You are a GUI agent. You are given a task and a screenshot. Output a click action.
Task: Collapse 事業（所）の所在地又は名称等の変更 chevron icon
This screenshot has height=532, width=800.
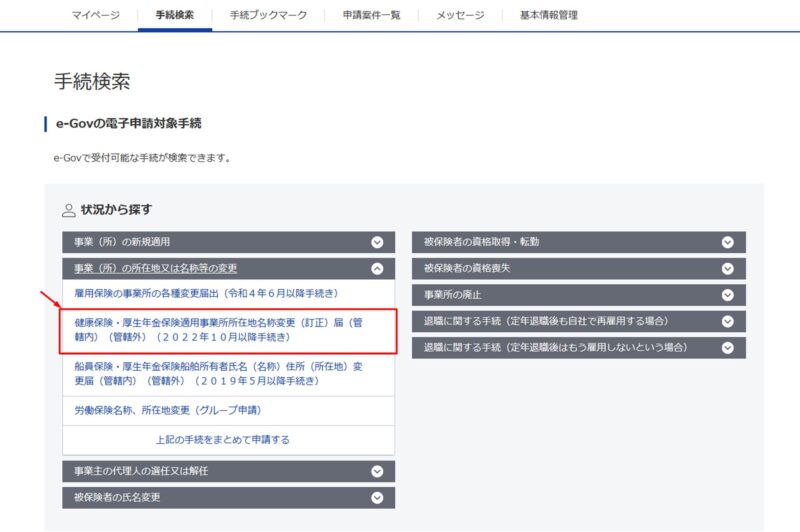click(377, 268)
